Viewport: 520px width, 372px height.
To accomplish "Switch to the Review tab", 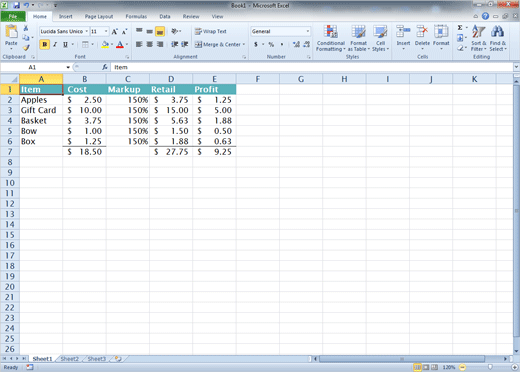I will click(191, 16).
